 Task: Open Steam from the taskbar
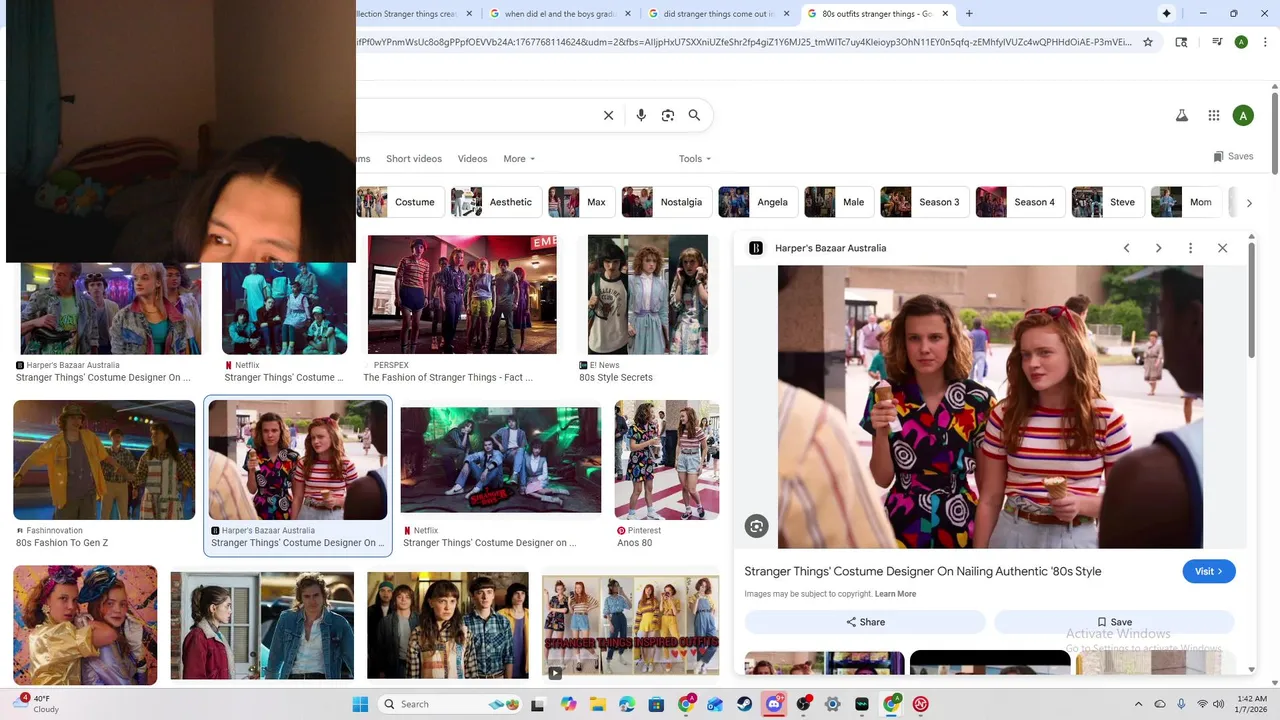[745, 704]
